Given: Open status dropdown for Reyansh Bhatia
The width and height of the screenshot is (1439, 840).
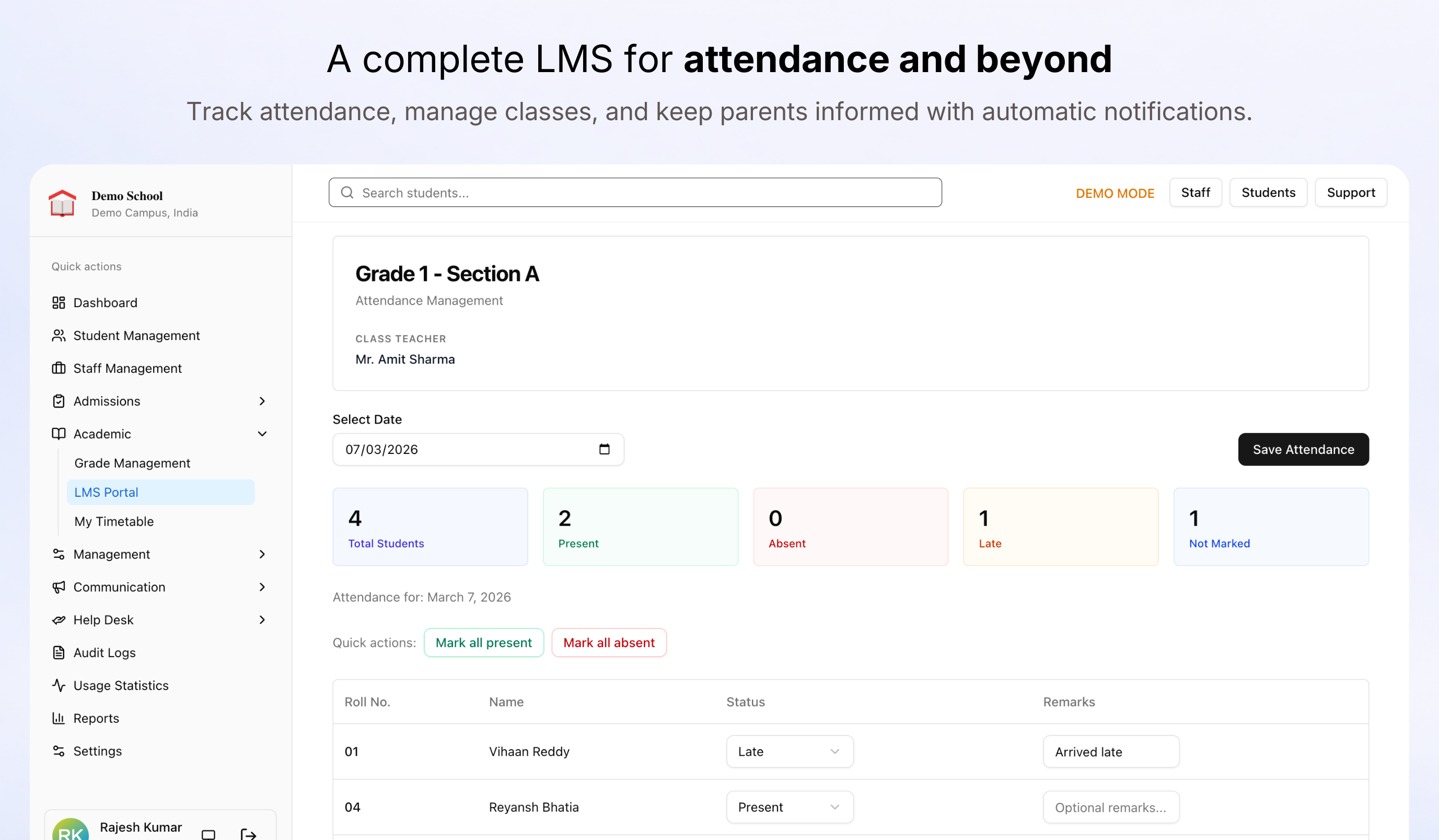Looking at the screenshot, I should pos(789,807).
